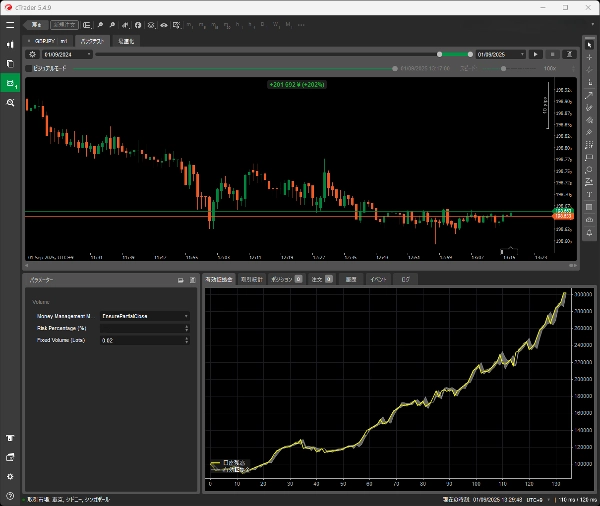Click the Fixed Volume (Lots) stepper arrows
This screenshot has width=600, height=506.
tap(187, 340)
